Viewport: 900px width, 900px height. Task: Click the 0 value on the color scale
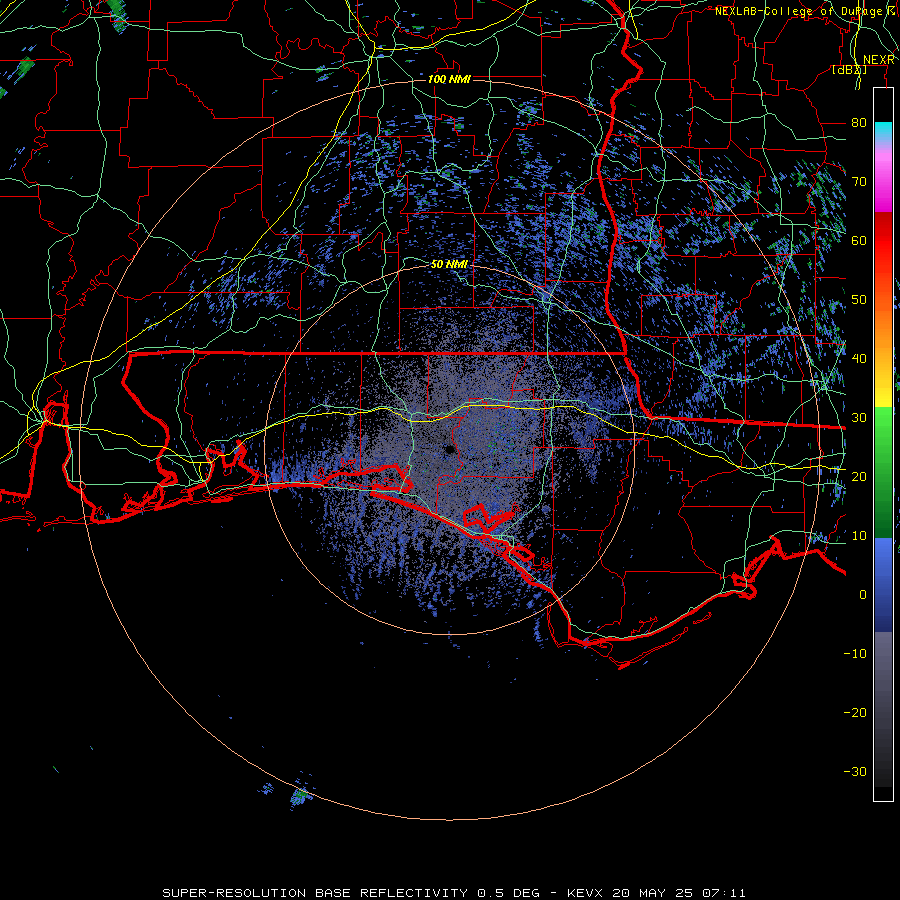(x=863, y=595)
